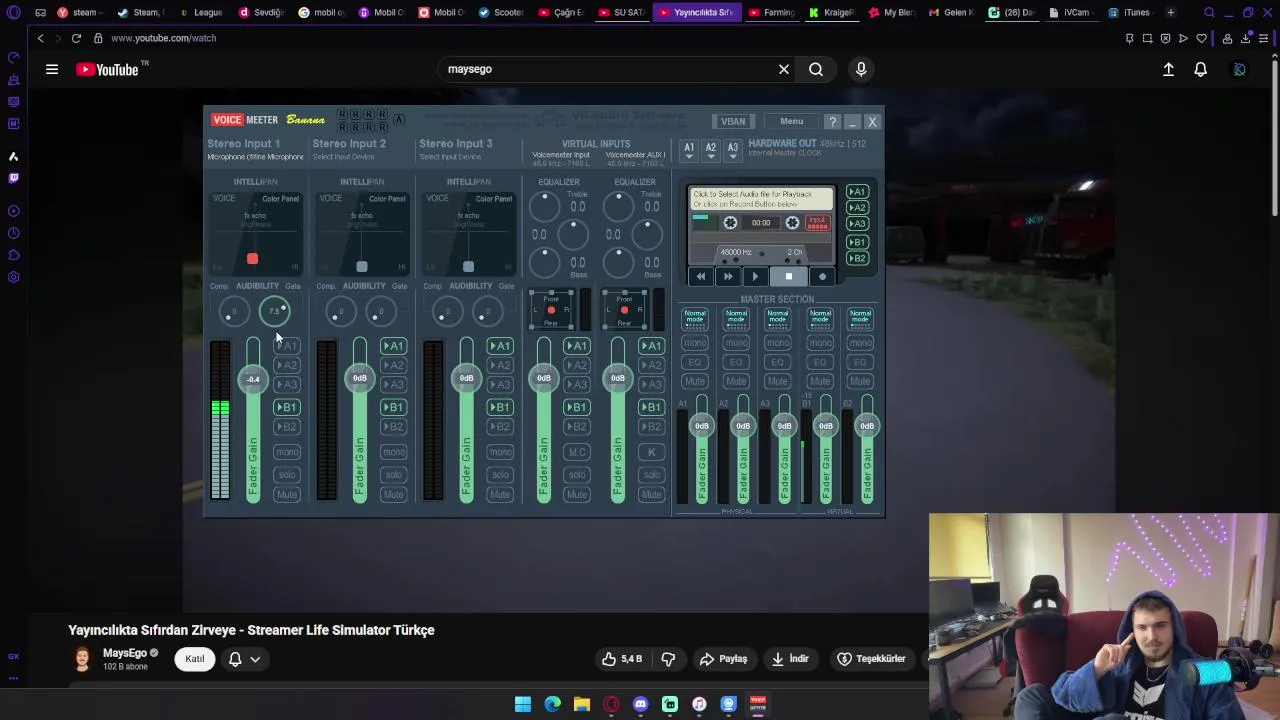The height and width of the screenshot is (720, 1280).
Task: Click the Paylaş share button
Action: [x=723, y=659]
